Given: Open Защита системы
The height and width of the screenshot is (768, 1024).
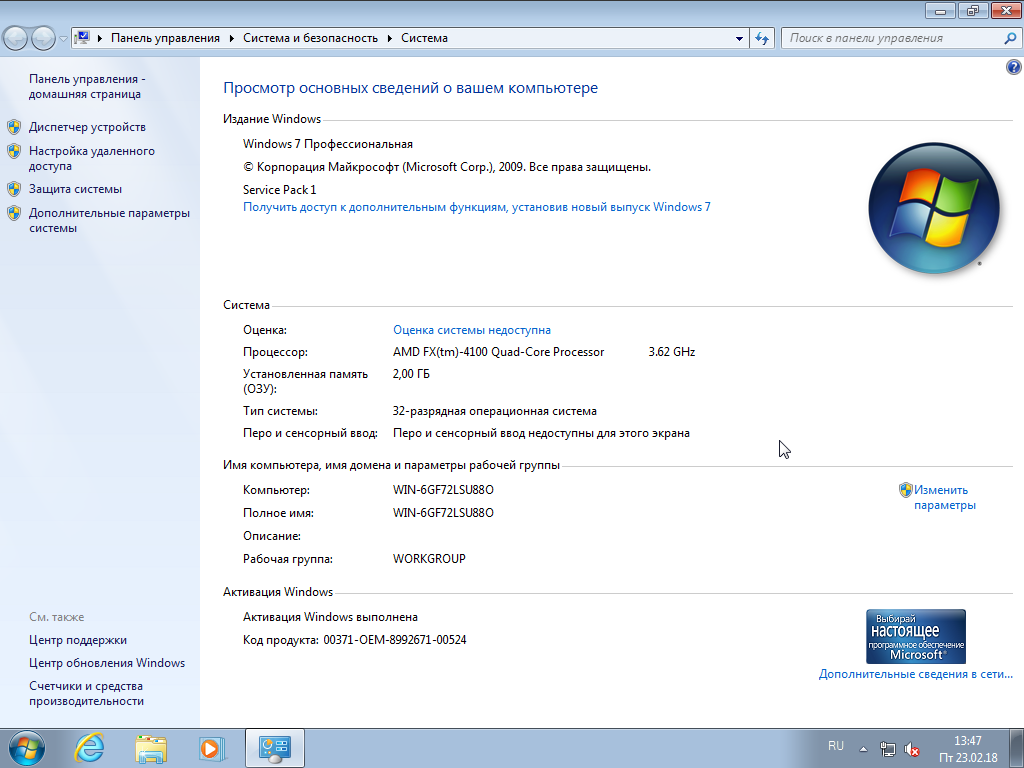Looking at the screenshot, I should click(x=75, y=189).
